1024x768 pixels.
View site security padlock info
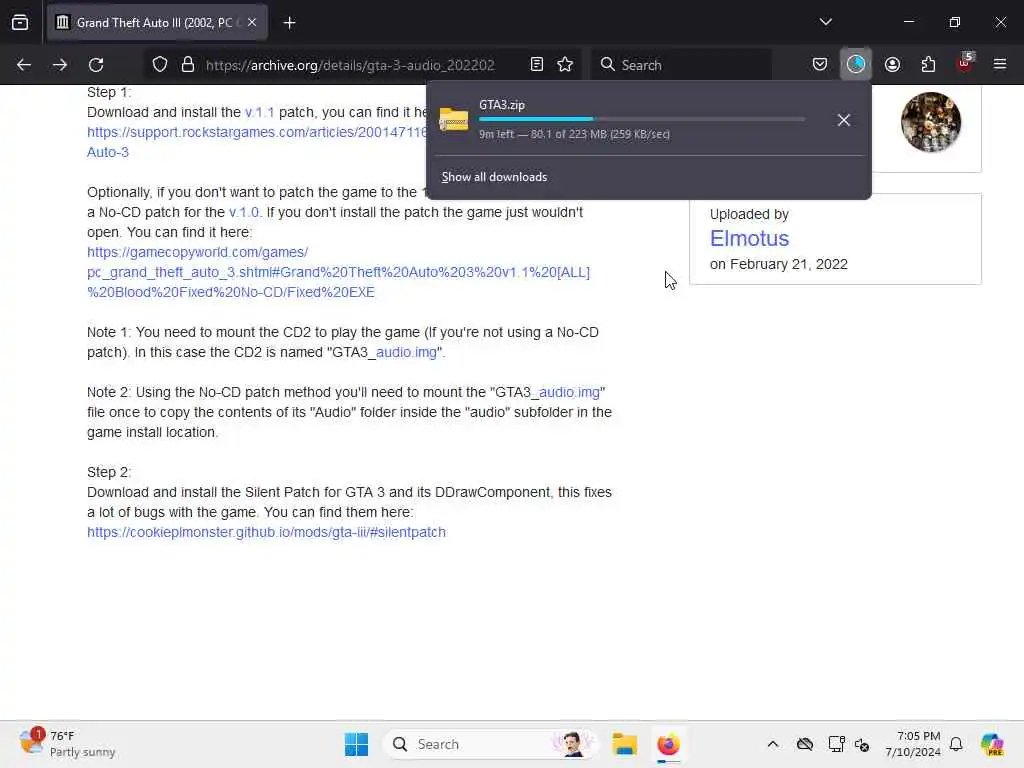pos(188,65)
